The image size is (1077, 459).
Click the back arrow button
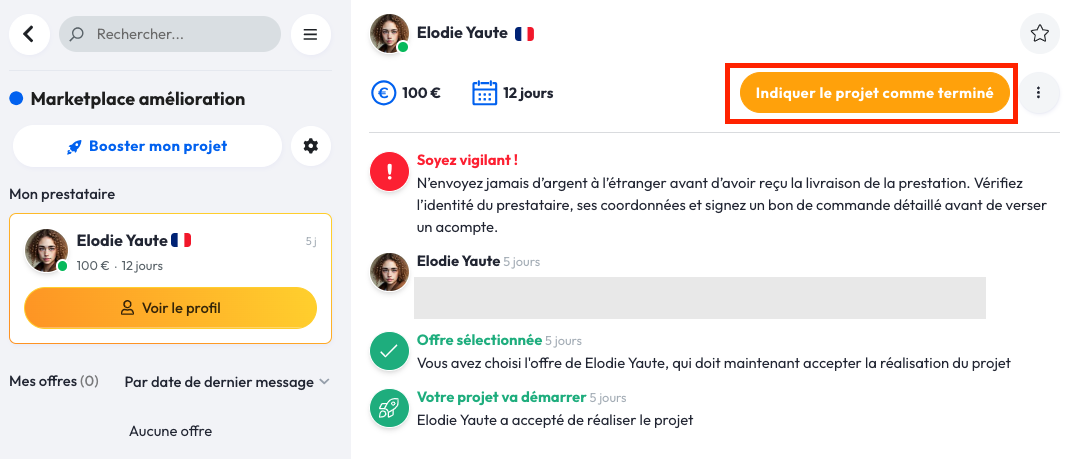[x=29, y=34]
